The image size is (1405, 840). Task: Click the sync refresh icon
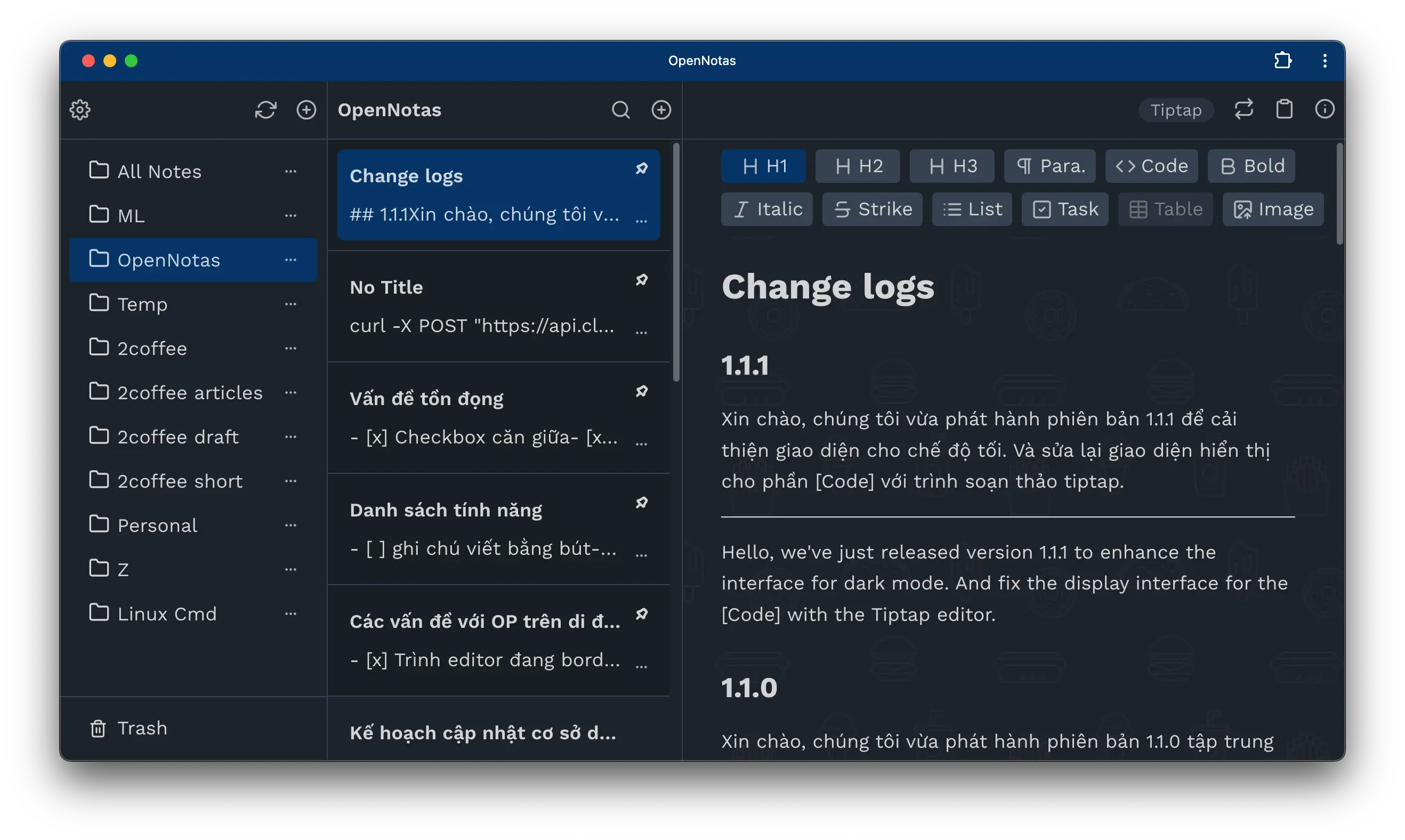(265, 110)
